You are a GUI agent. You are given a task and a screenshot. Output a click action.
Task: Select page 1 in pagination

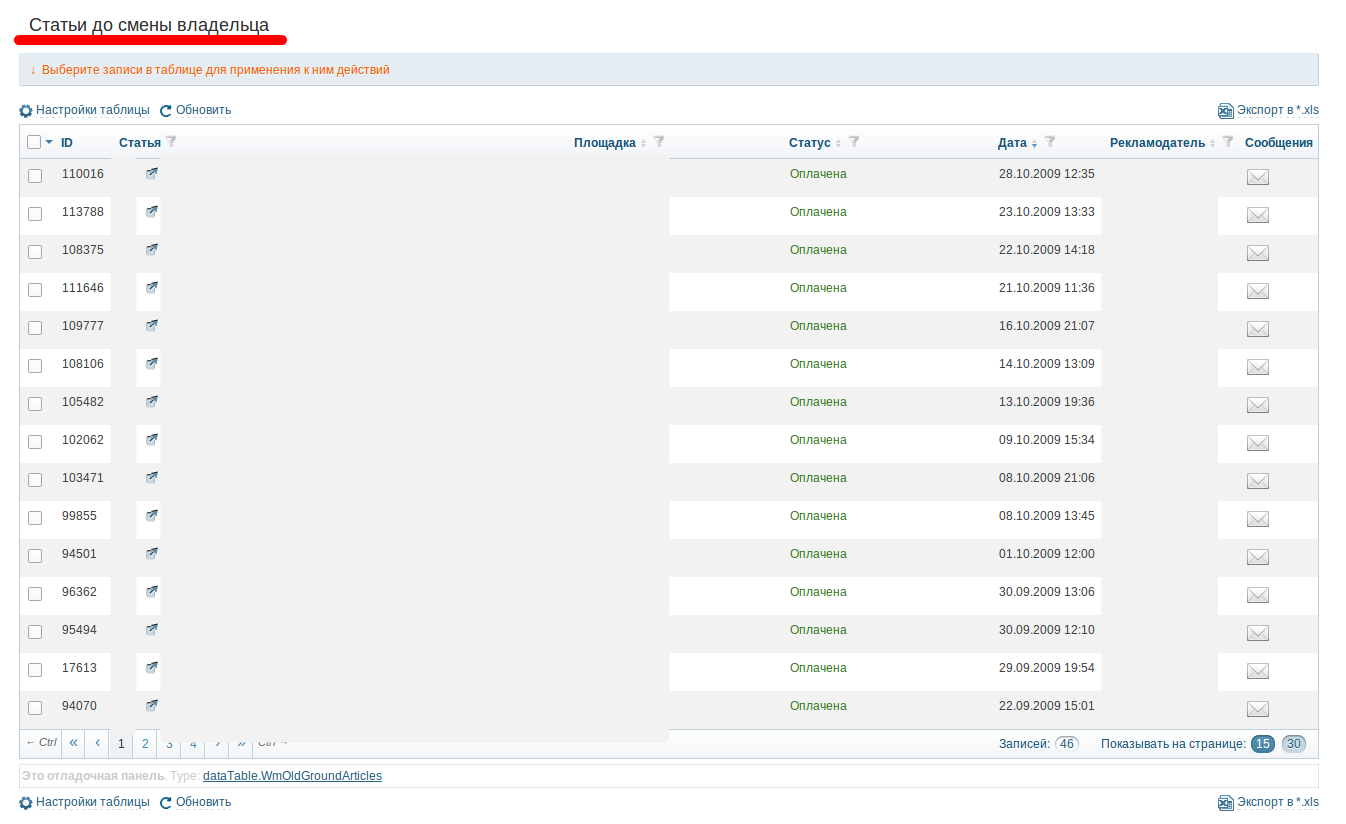121,743
